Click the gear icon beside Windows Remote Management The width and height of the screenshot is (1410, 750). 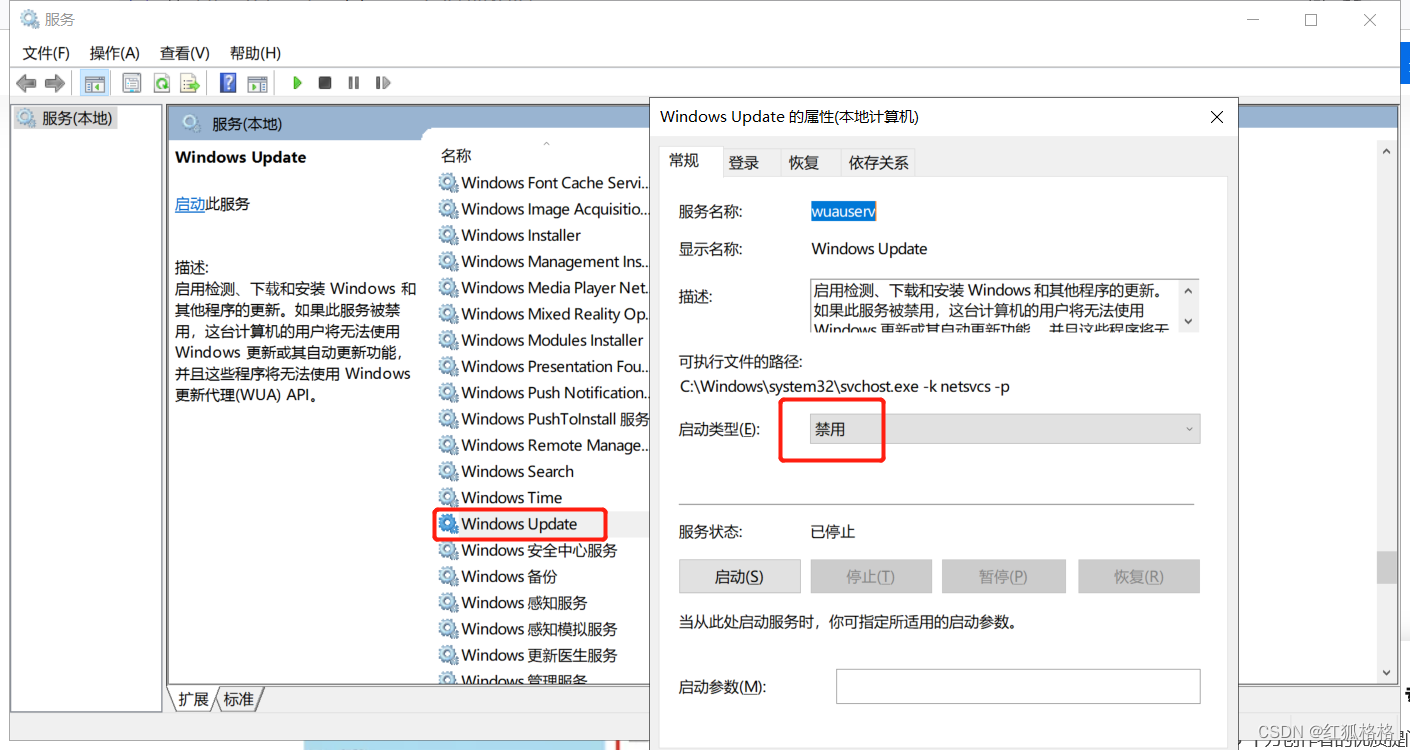pyautogui.click(x=448, y=445)
